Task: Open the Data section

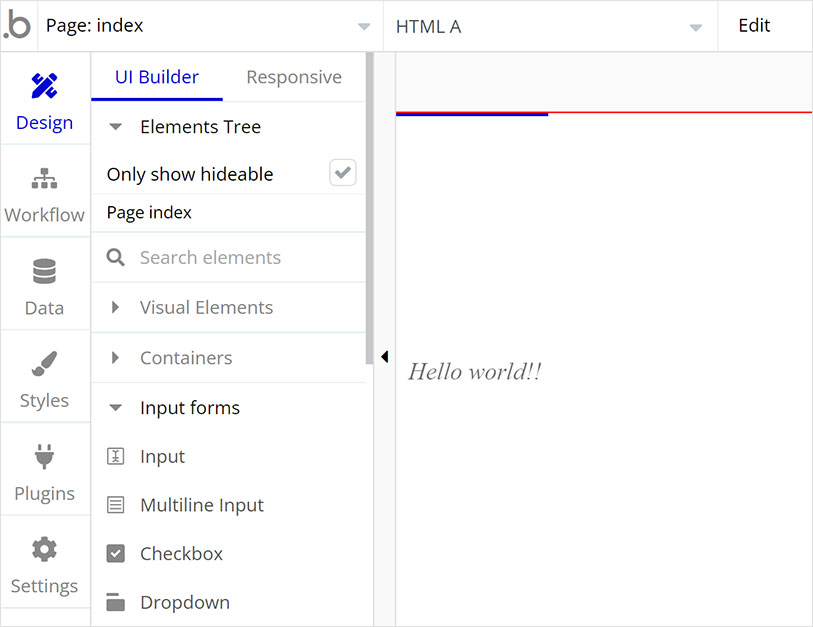Action: pos(44,283)
